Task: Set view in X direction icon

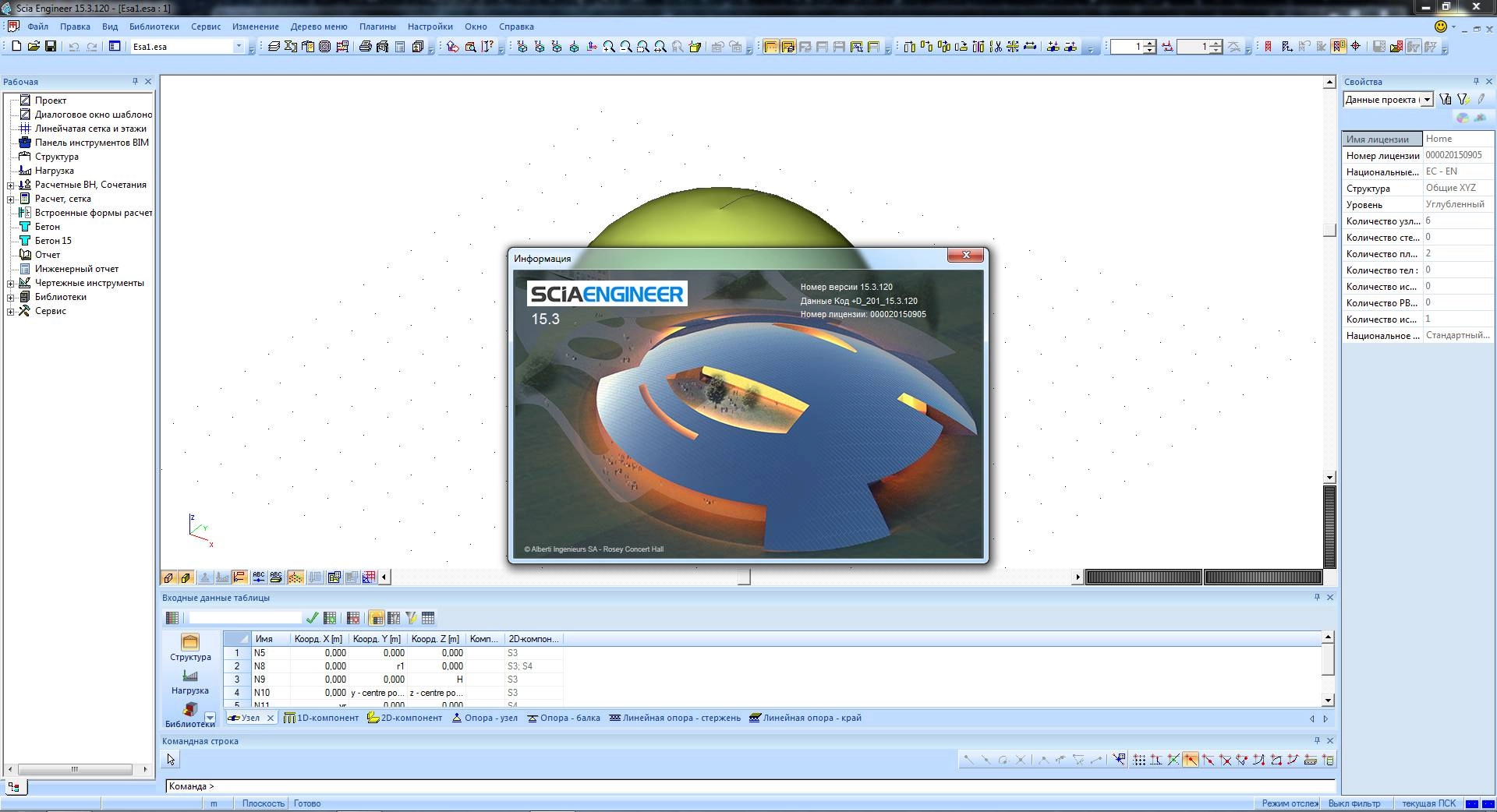Action: pyautogui.click(x=522, y=47)
